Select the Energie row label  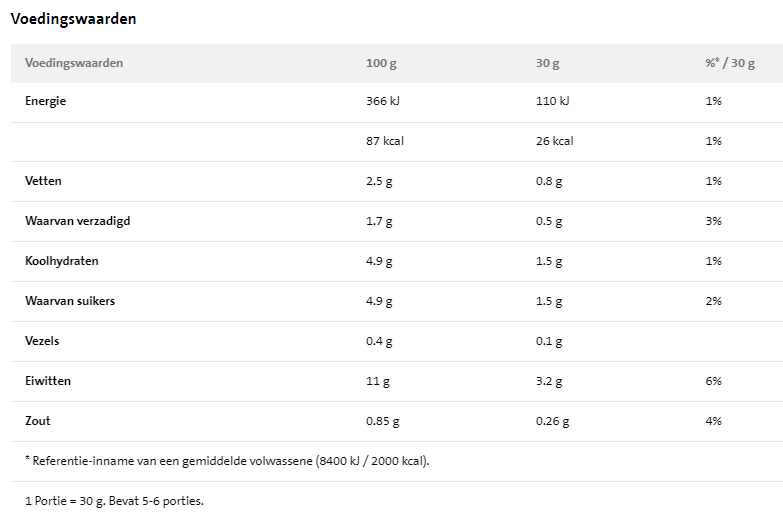[46, 101]
